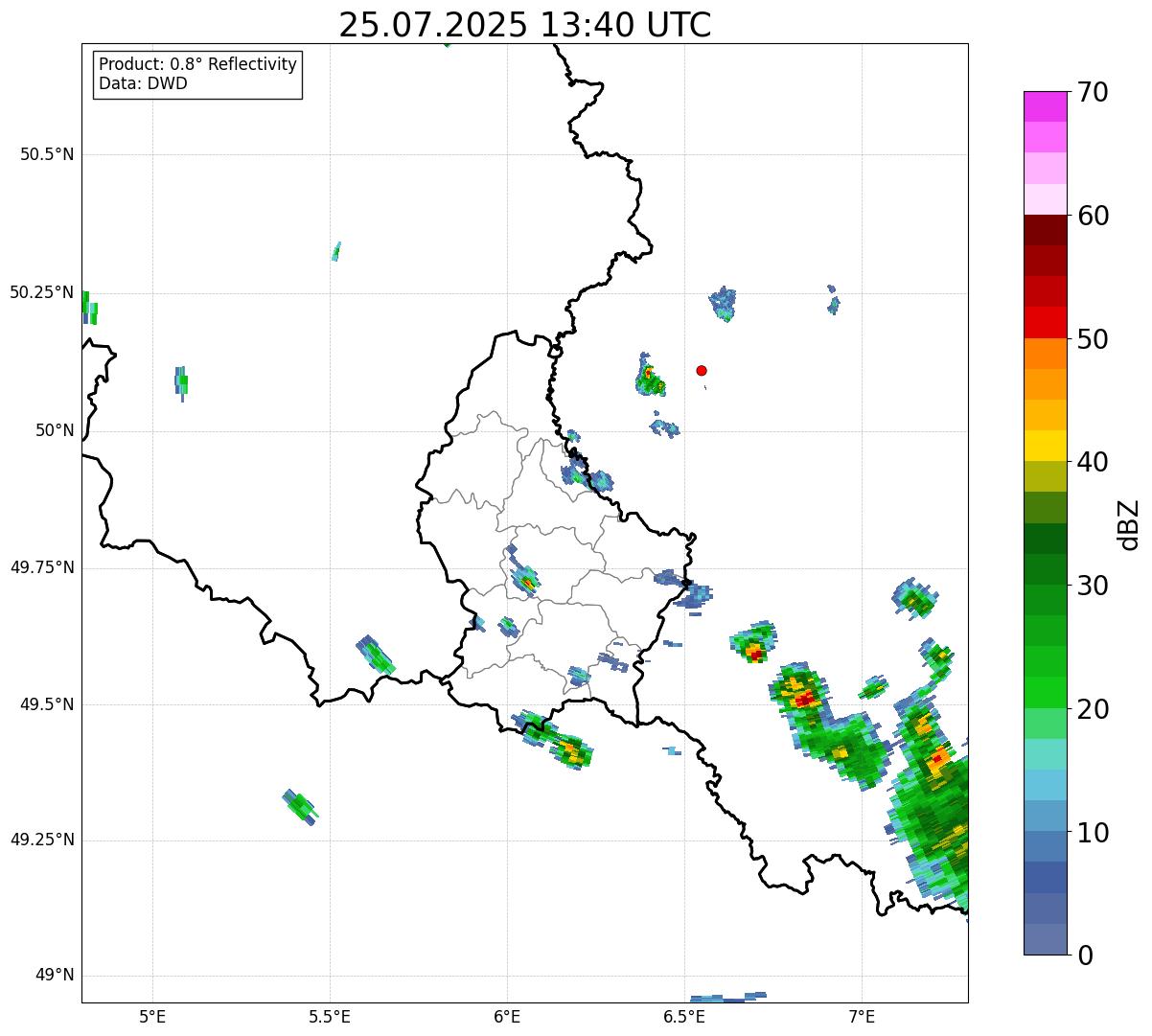Click the light blue swatch between 10 and 20

pos(1046,785)
